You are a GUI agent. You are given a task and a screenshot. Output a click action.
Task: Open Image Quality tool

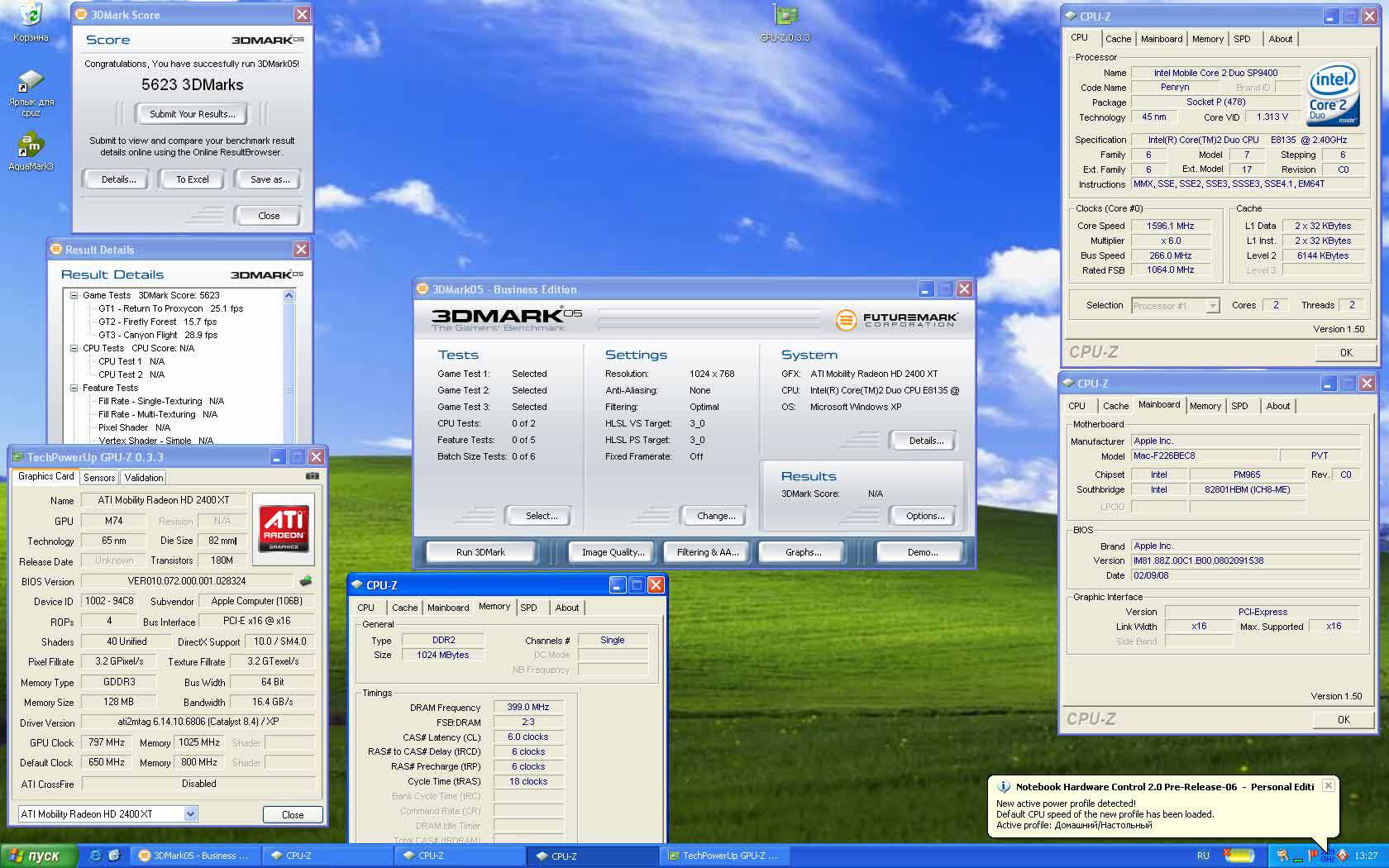click(x=613, y=552)
